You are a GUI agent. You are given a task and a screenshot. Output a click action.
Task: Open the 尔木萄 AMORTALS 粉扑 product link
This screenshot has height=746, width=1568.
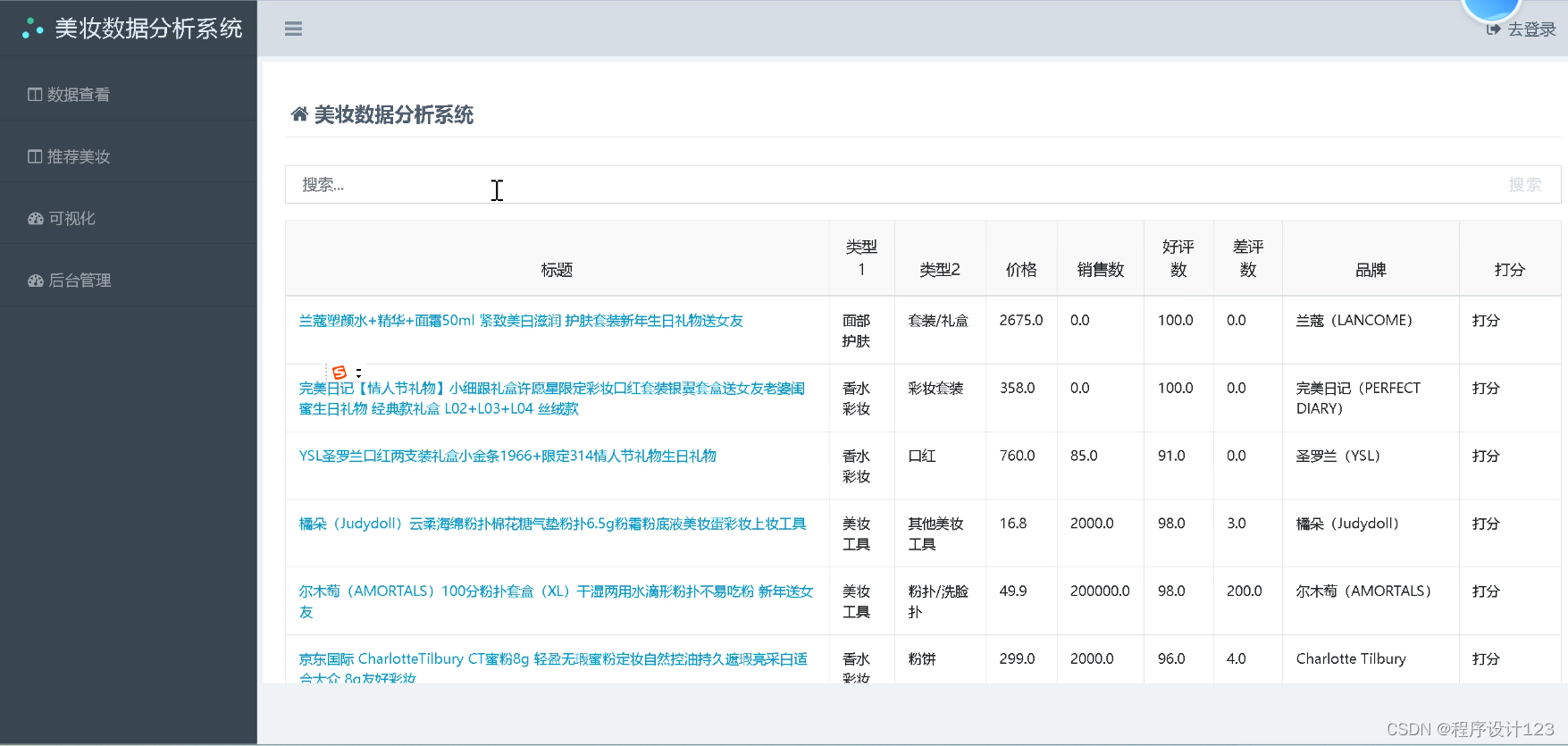coord(556,601)
